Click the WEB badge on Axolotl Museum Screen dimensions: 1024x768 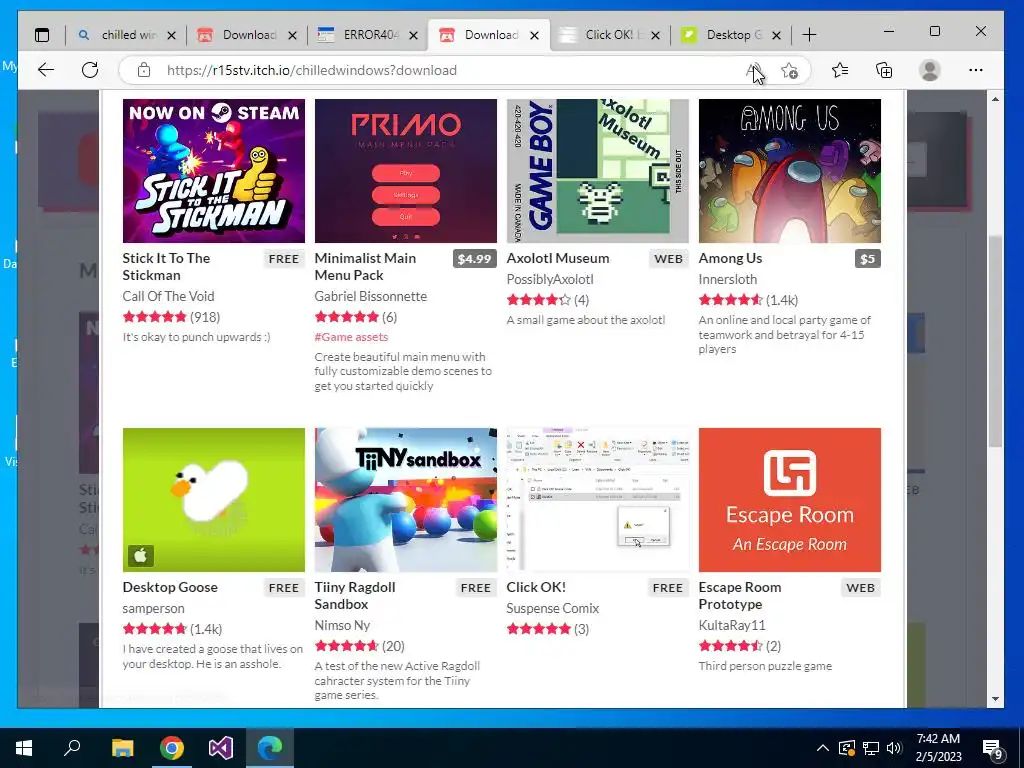point(669,259)
